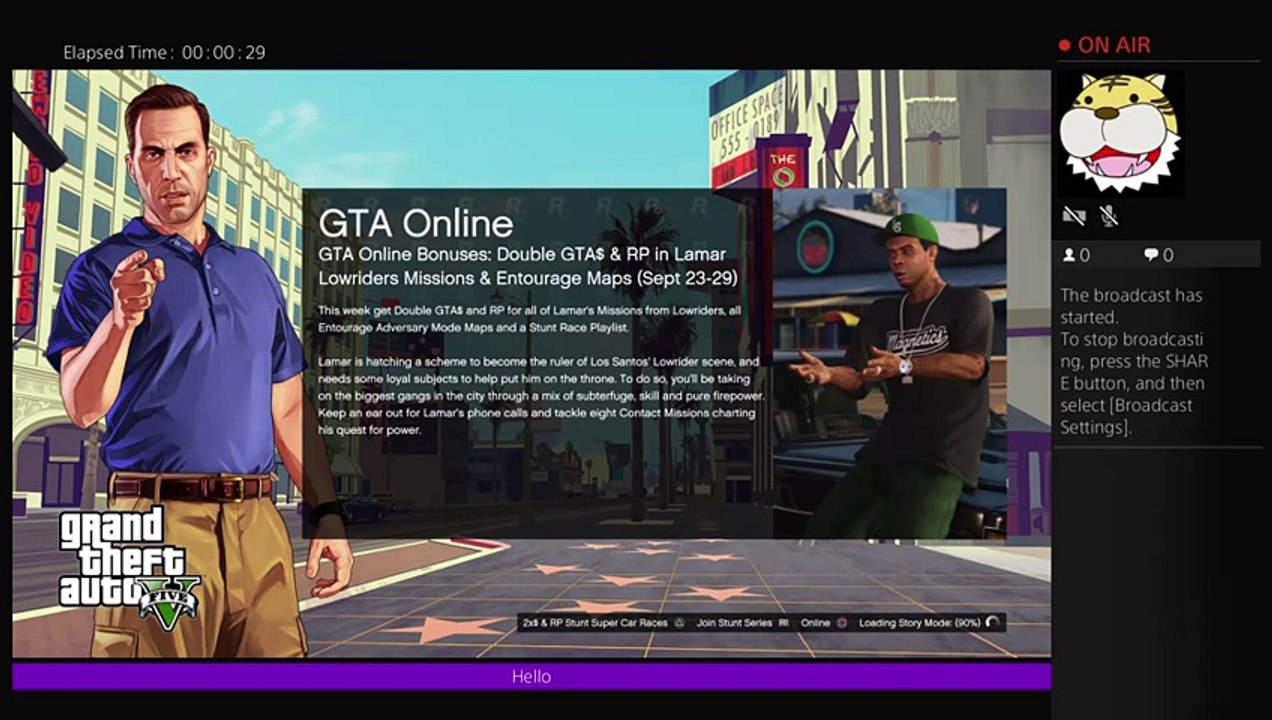This screenshot has width=1272, height=720.
Task: Click the viewers count person icon
Action: [1069, 255]
